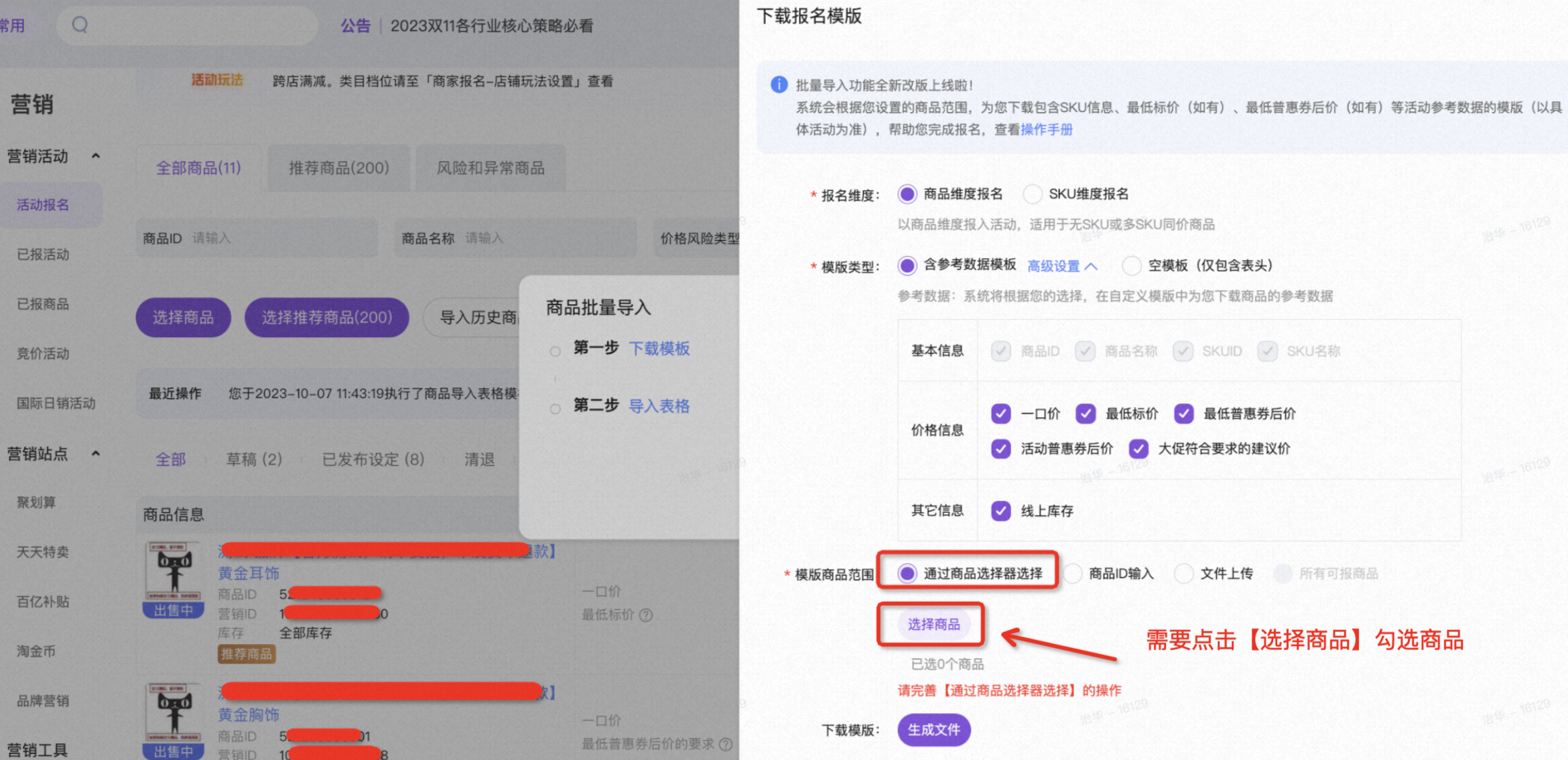Collapse the 营销站点 sidebar section

tap(96, 454)
